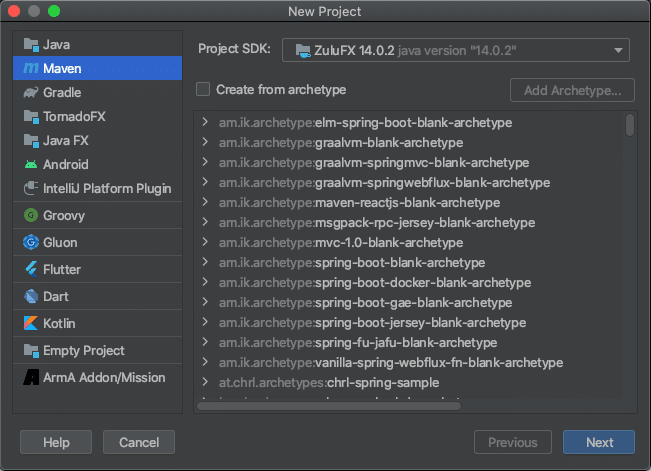Image resolution: width=651 pixels, height=471 pixels.
Task: Select Empty Project label
Action: click(84, 351)
